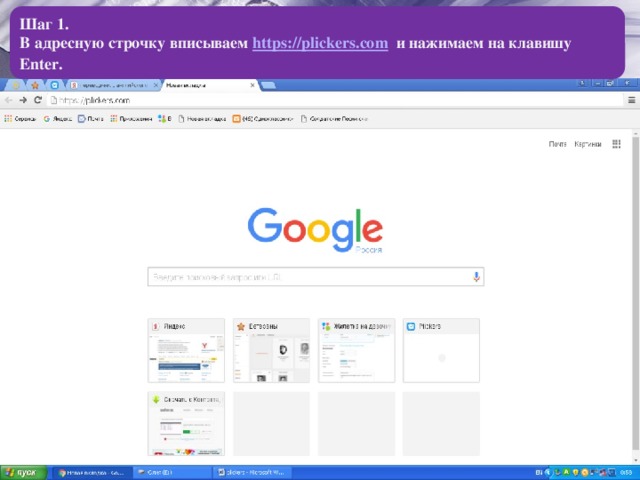640x480 pixels.
Task: Open the Сервисы apps bookmark
Action: (x=20, y=119)
